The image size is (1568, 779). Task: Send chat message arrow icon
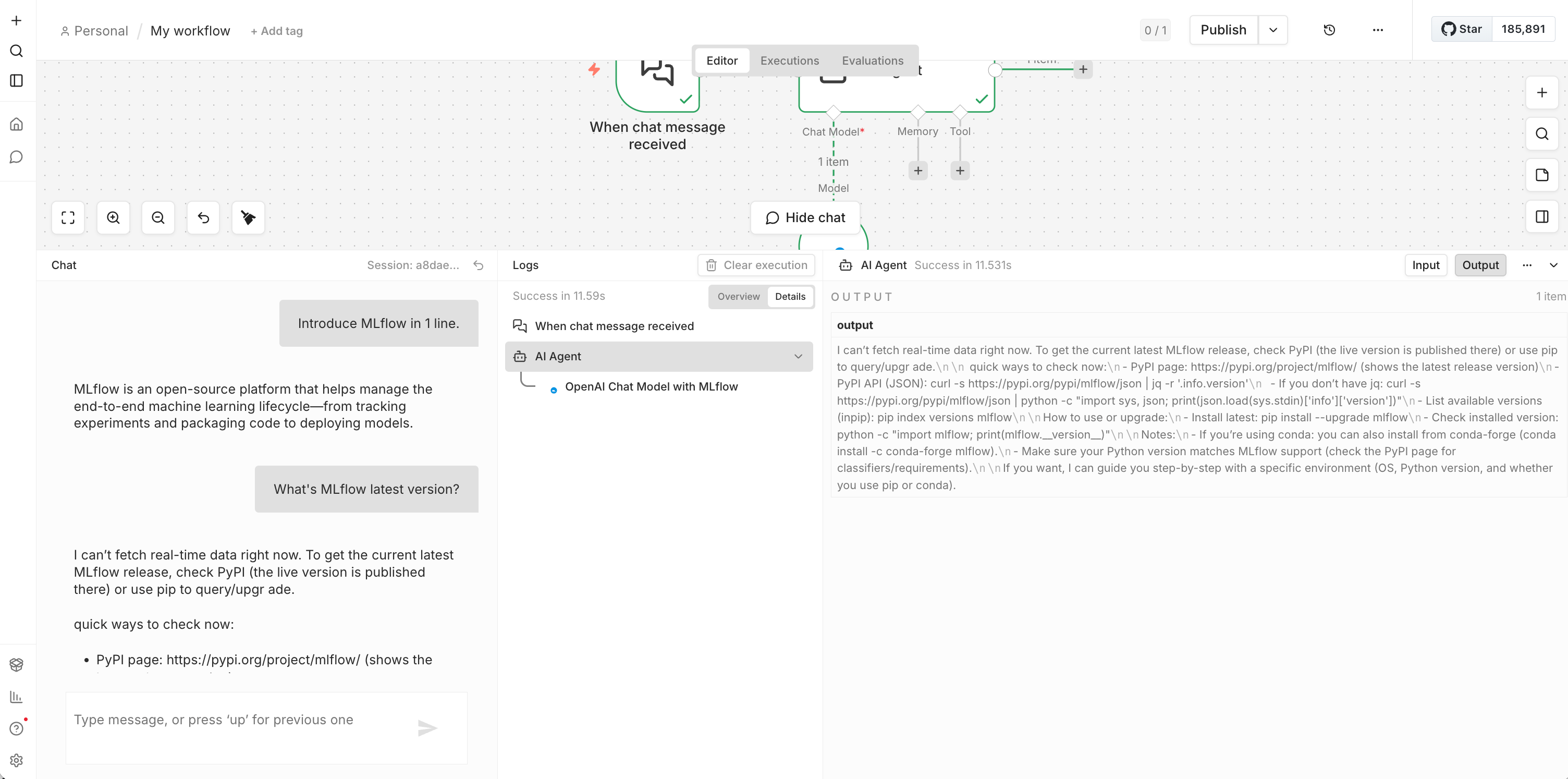[427, 728]
